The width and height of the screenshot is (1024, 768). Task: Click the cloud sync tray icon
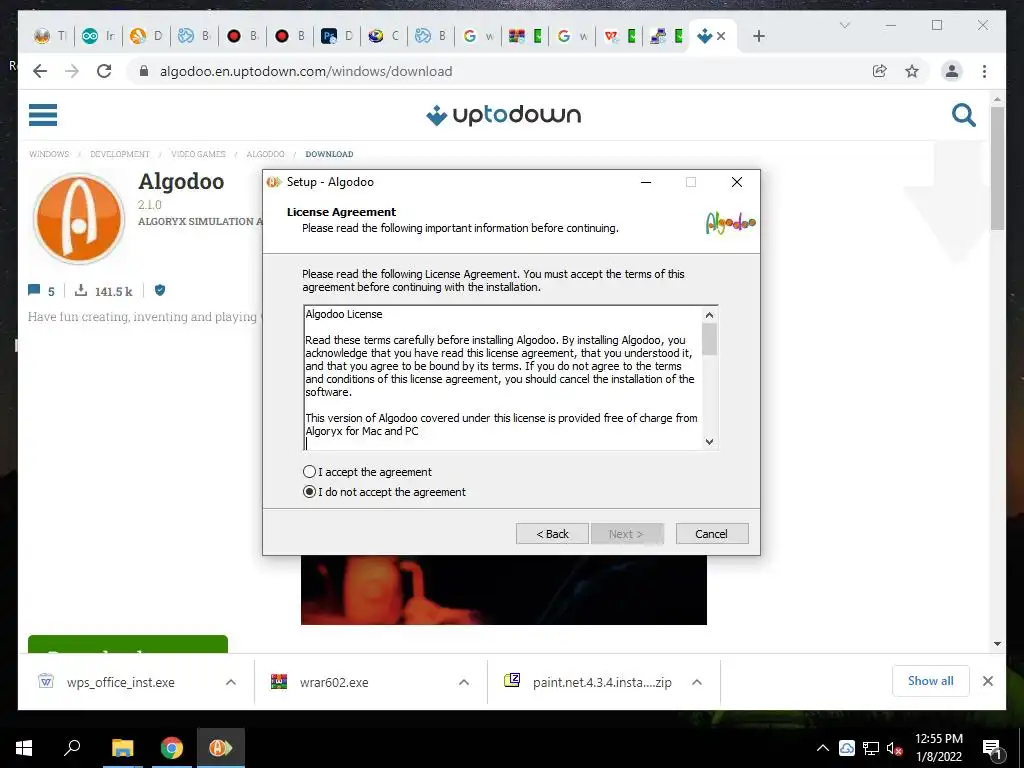pyautogui.click(x=847, y=748)
